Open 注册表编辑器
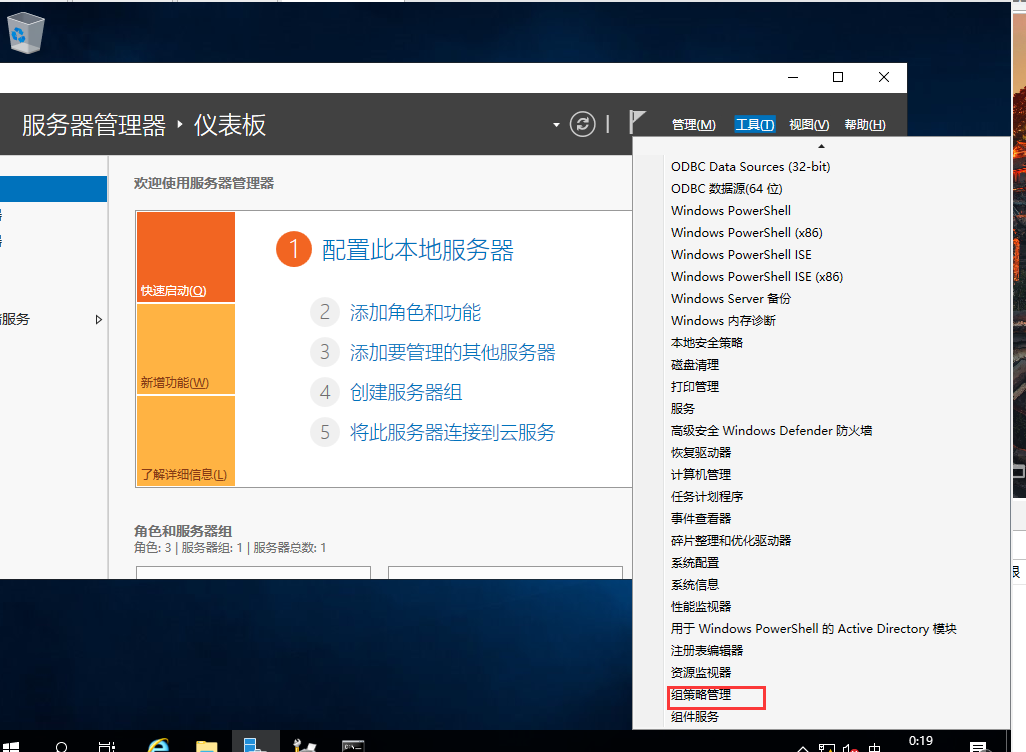The image size is (1026, 752). pos(707,650)
